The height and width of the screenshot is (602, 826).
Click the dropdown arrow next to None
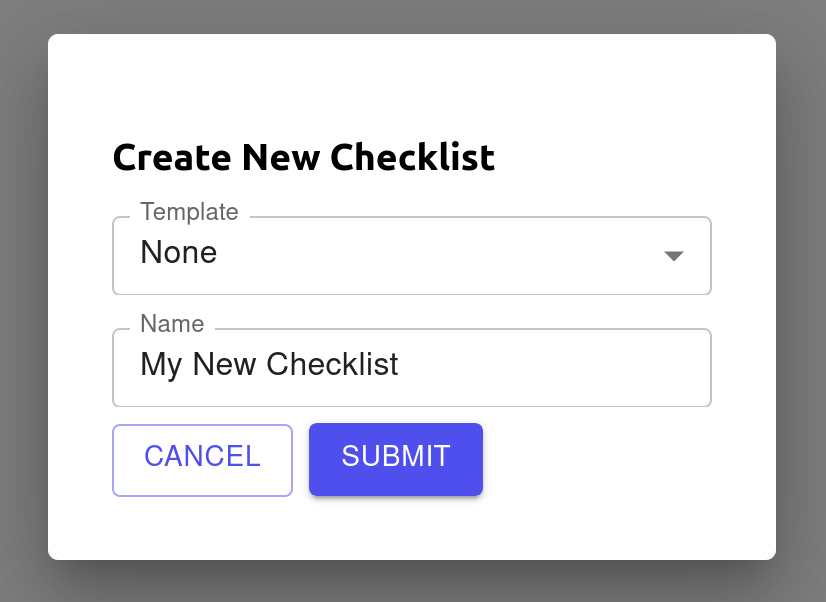pyautogui.click(x=674, y=256)
